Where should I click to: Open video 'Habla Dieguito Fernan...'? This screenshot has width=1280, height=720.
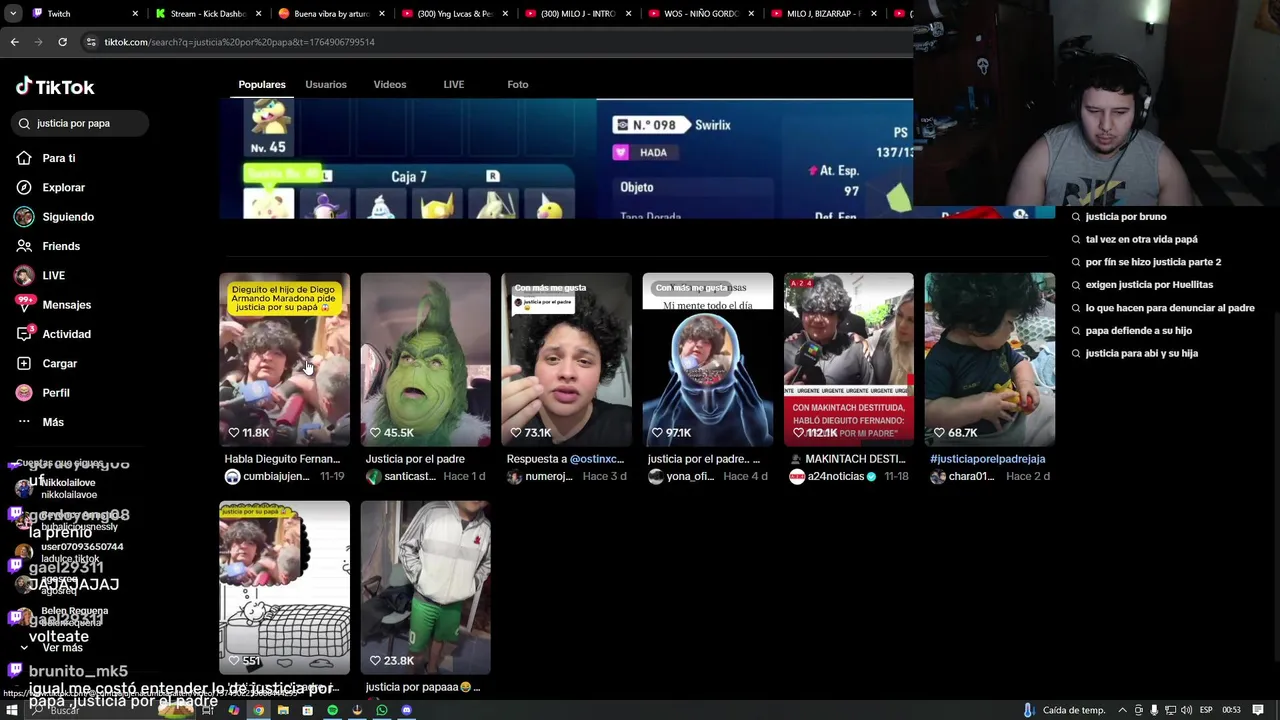pos(284,359)
